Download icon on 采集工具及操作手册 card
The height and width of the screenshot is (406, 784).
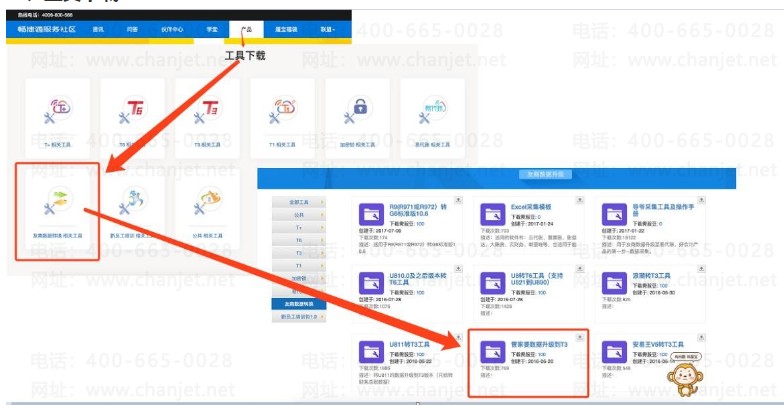tap(701, 200)
